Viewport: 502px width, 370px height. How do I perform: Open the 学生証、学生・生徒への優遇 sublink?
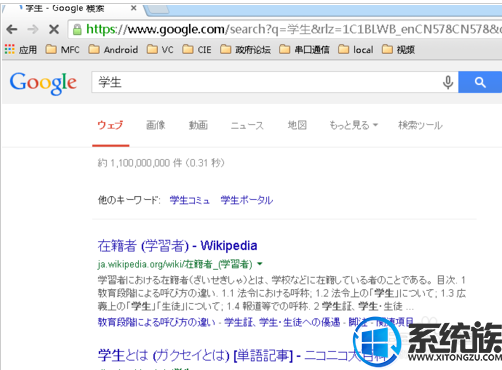[282, 322]
